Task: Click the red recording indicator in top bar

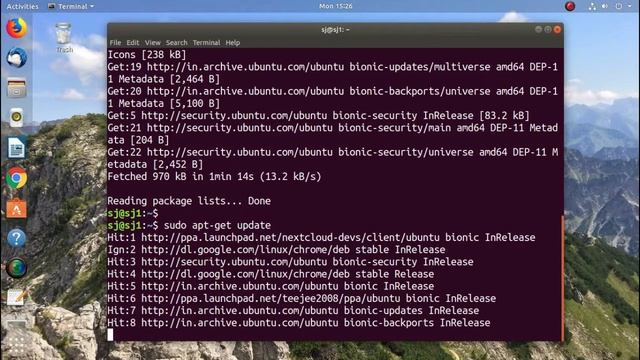Action: click(x=570, y=6)
